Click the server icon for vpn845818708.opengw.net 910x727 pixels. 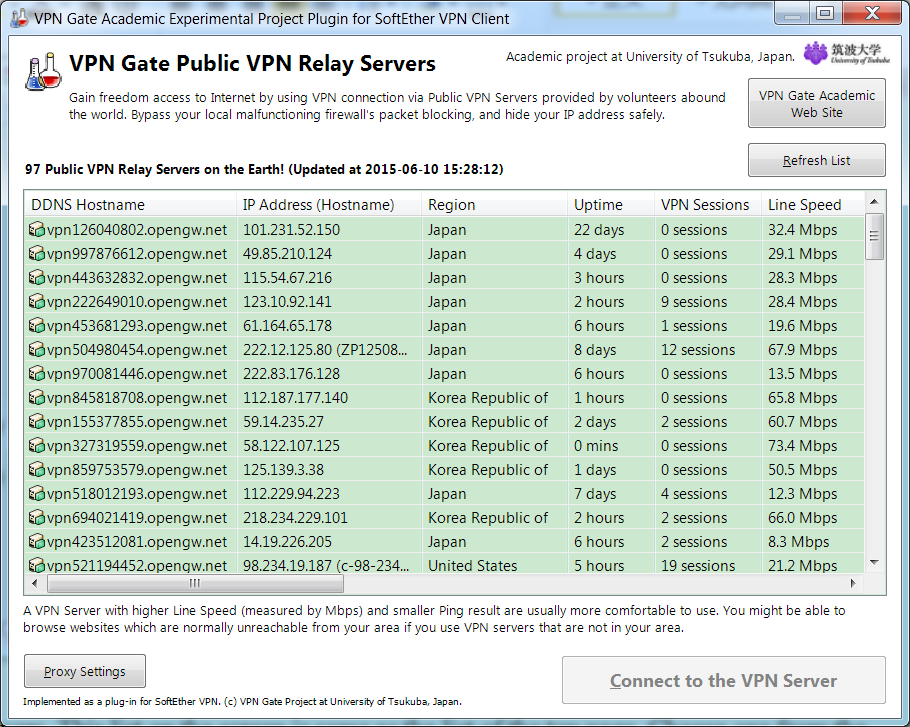pos(37,397)
